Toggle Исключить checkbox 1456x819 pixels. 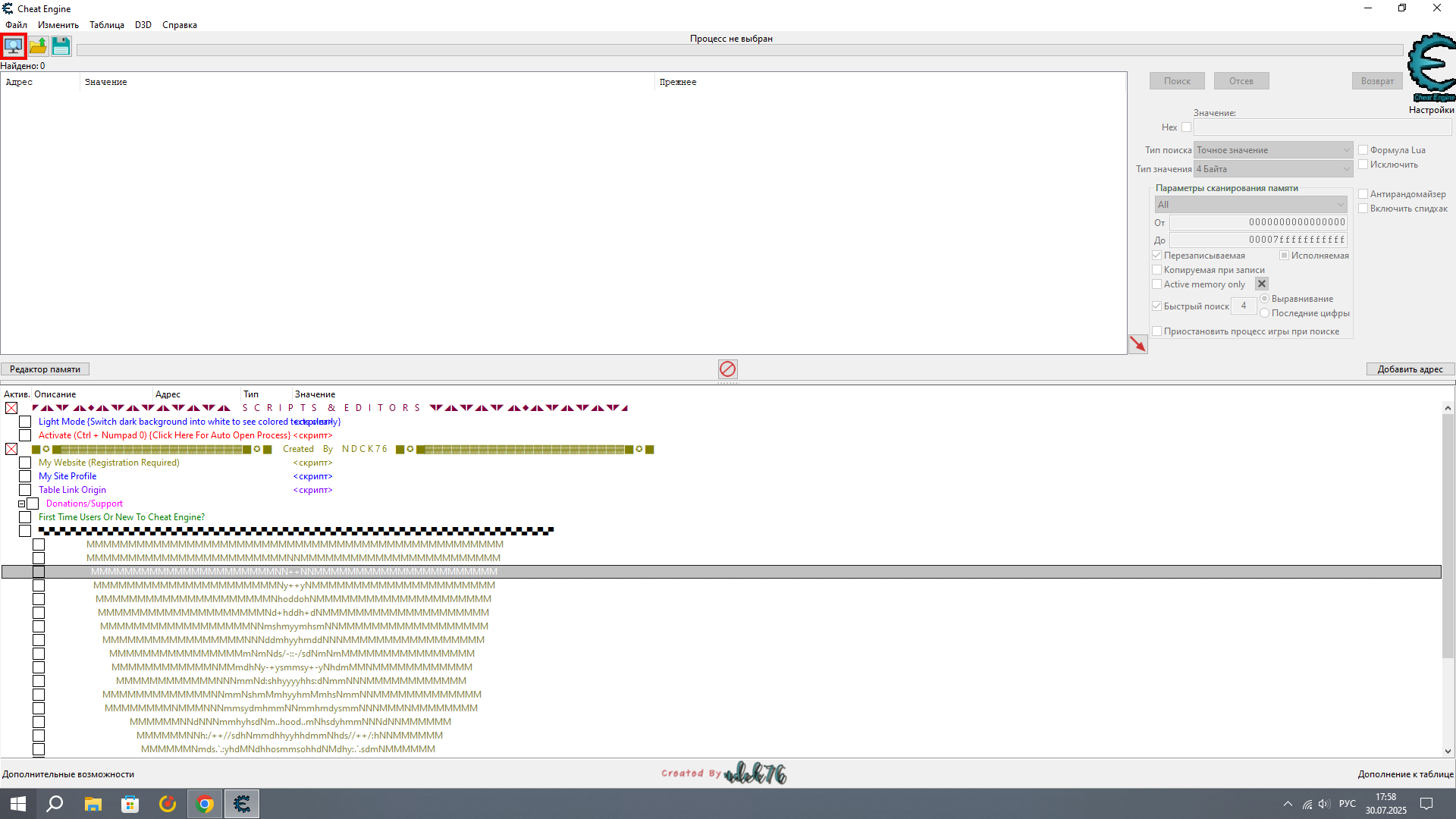(x=1363, y=165)
